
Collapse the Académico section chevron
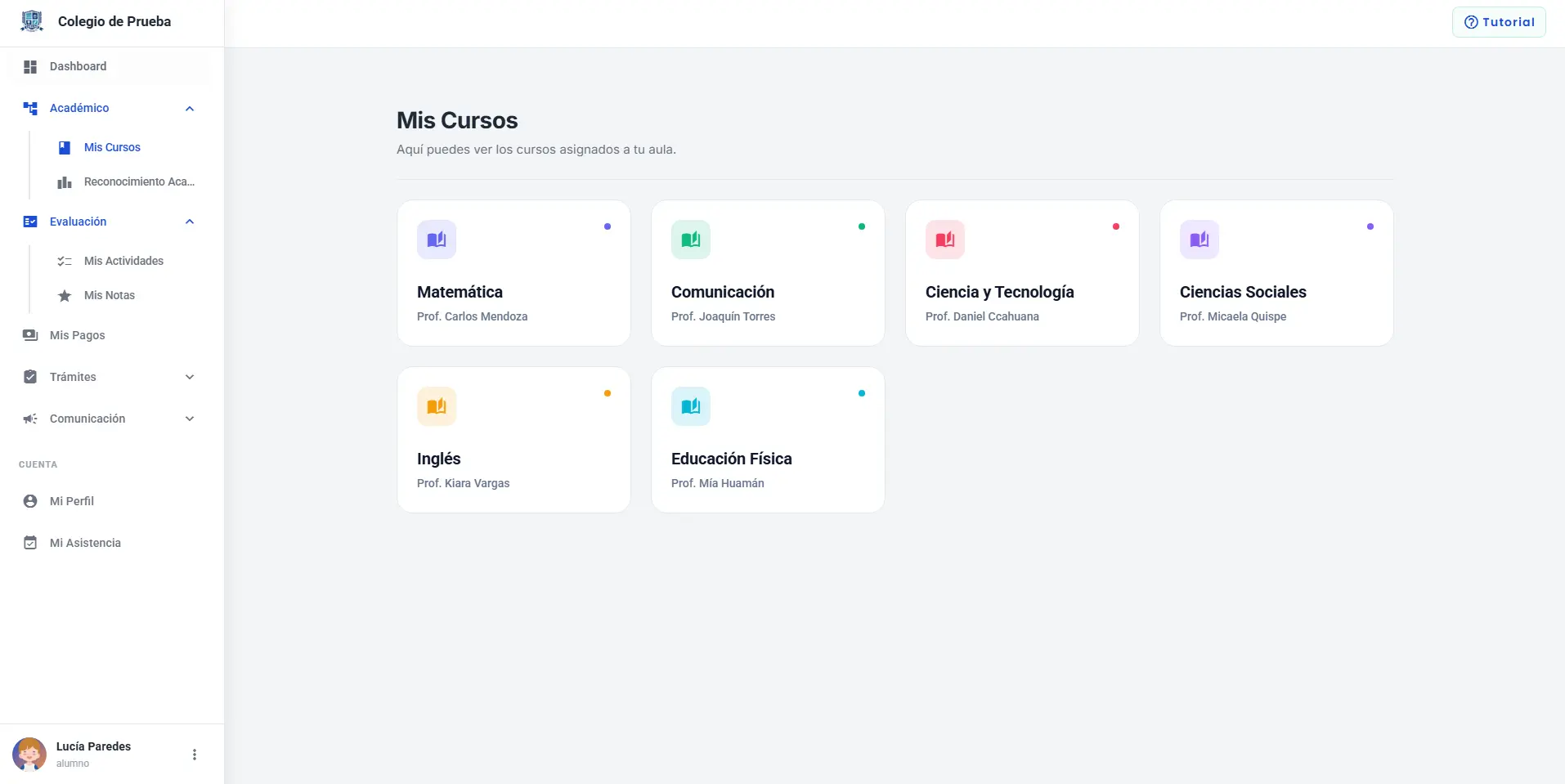(x=190, y=109)
